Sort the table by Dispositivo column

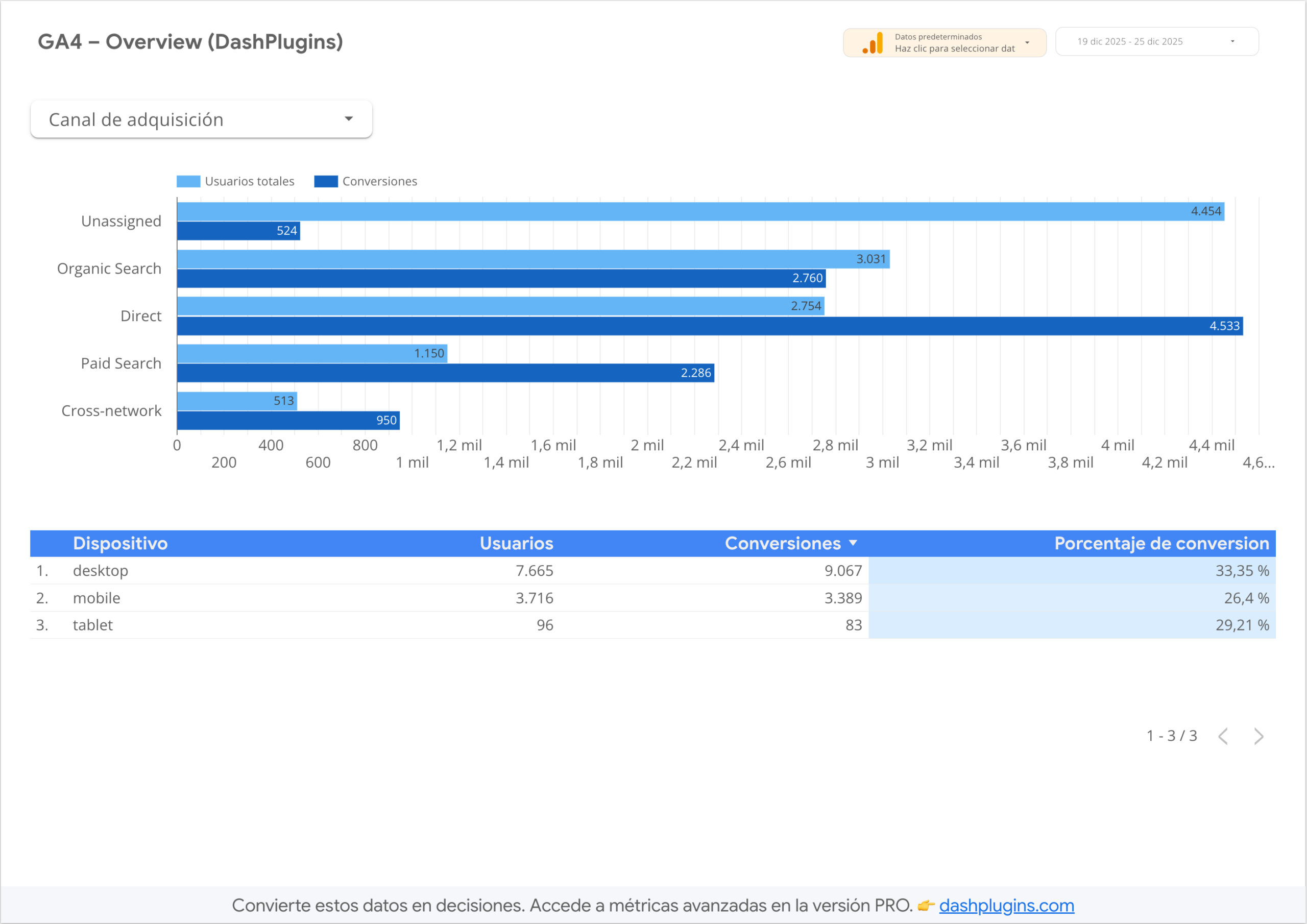coord(120,543)
